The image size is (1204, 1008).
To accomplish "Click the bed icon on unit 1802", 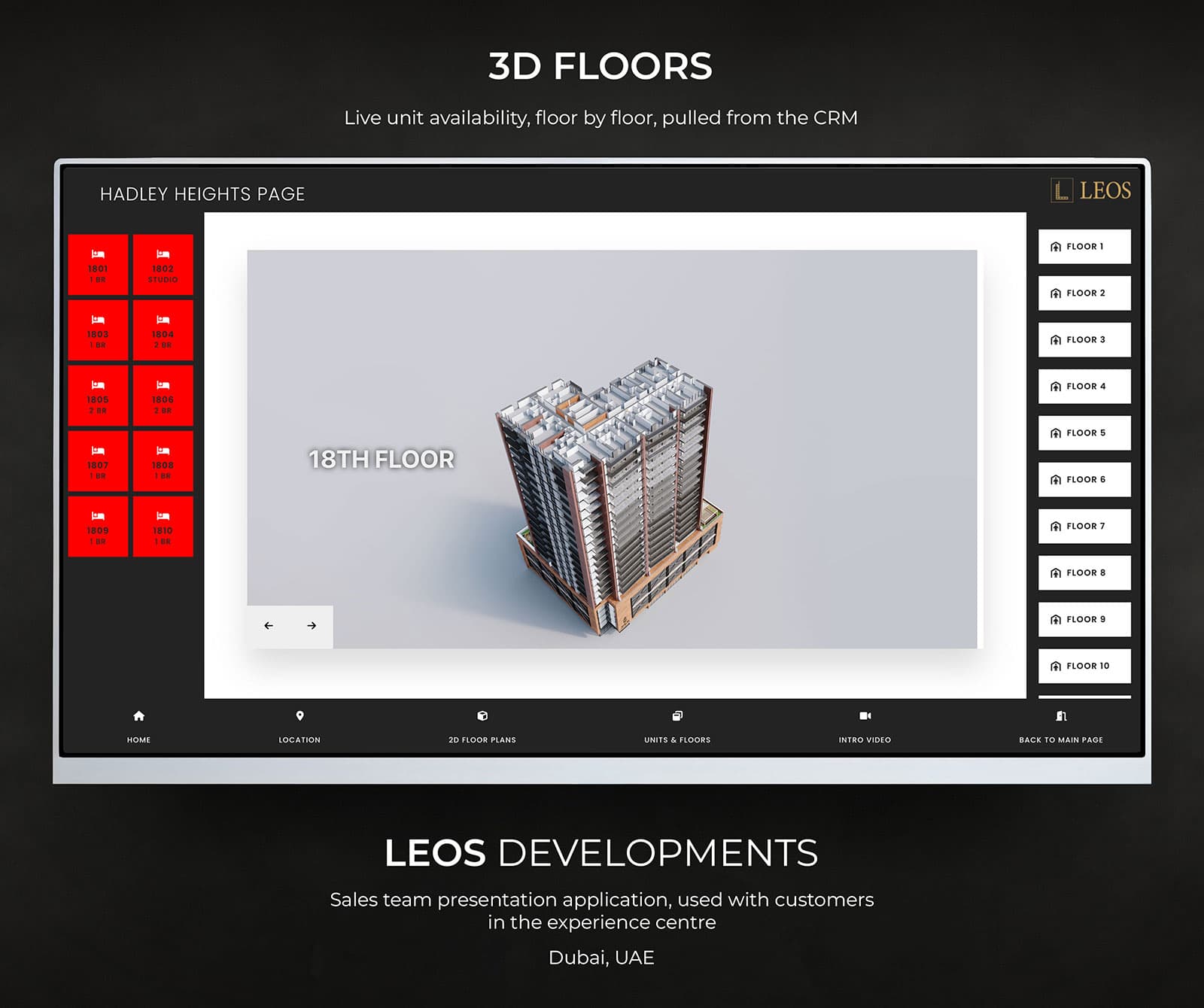I will [163, 254].
